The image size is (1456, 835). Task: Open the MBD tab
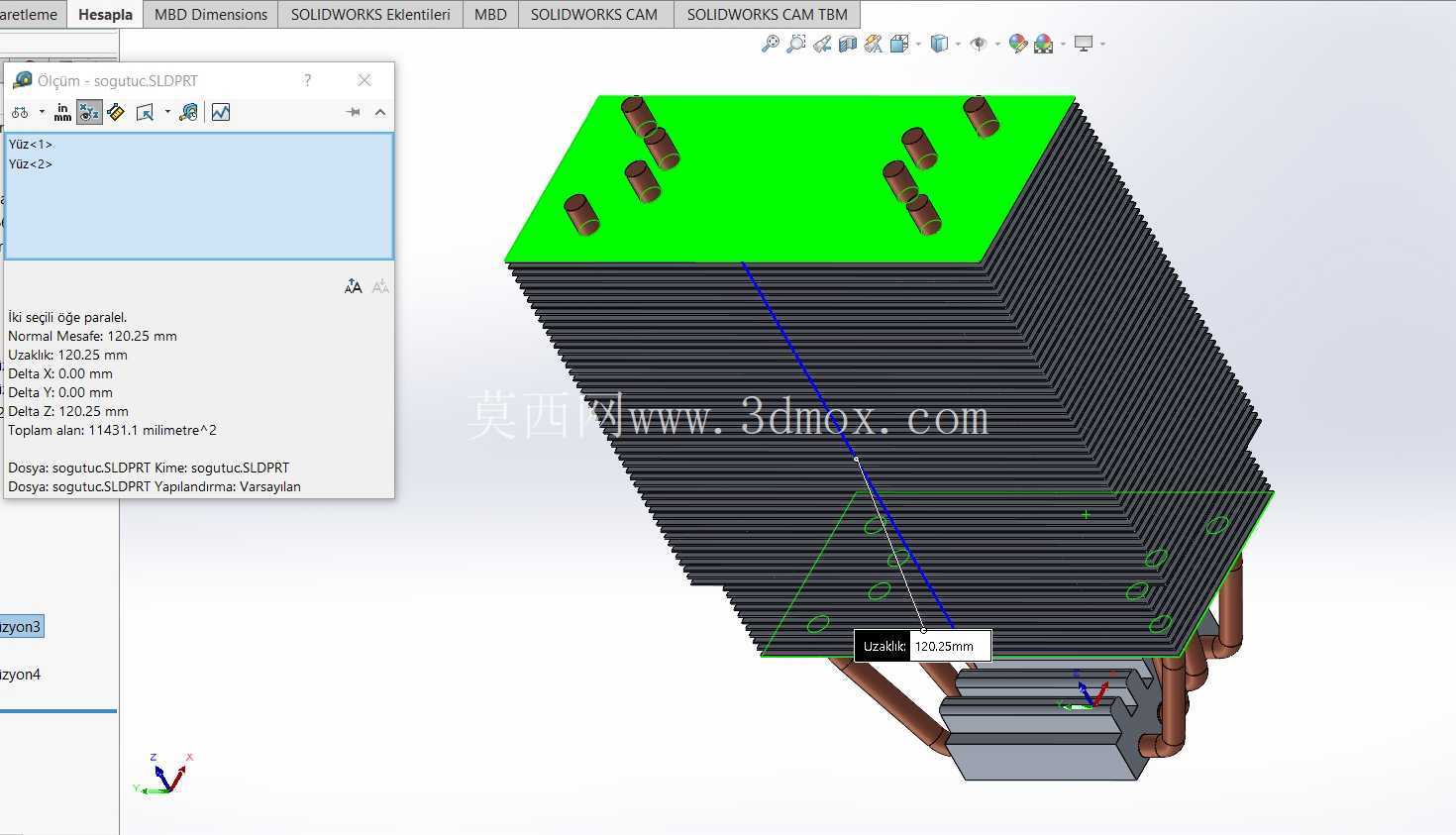490,15
